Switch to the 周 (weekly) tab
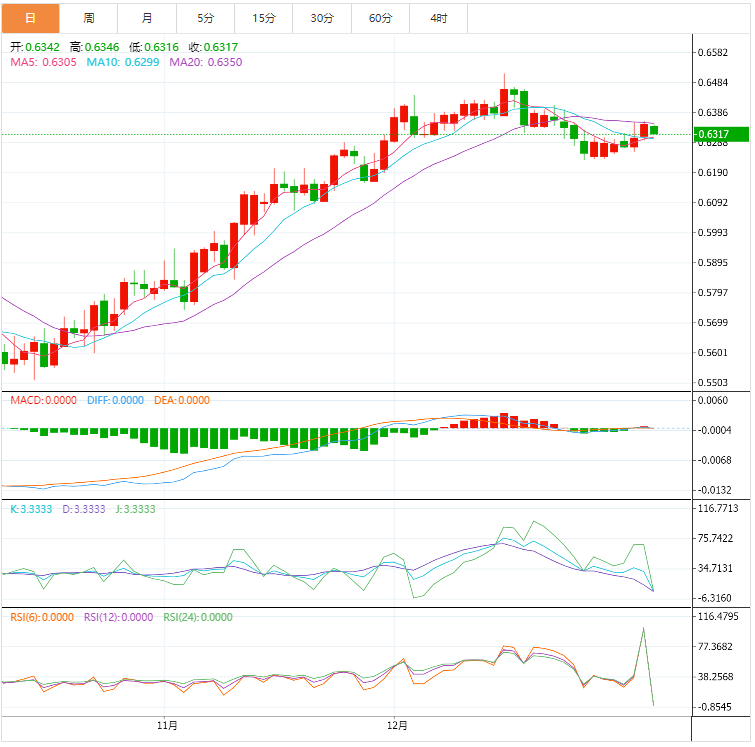 pos(89,18)
